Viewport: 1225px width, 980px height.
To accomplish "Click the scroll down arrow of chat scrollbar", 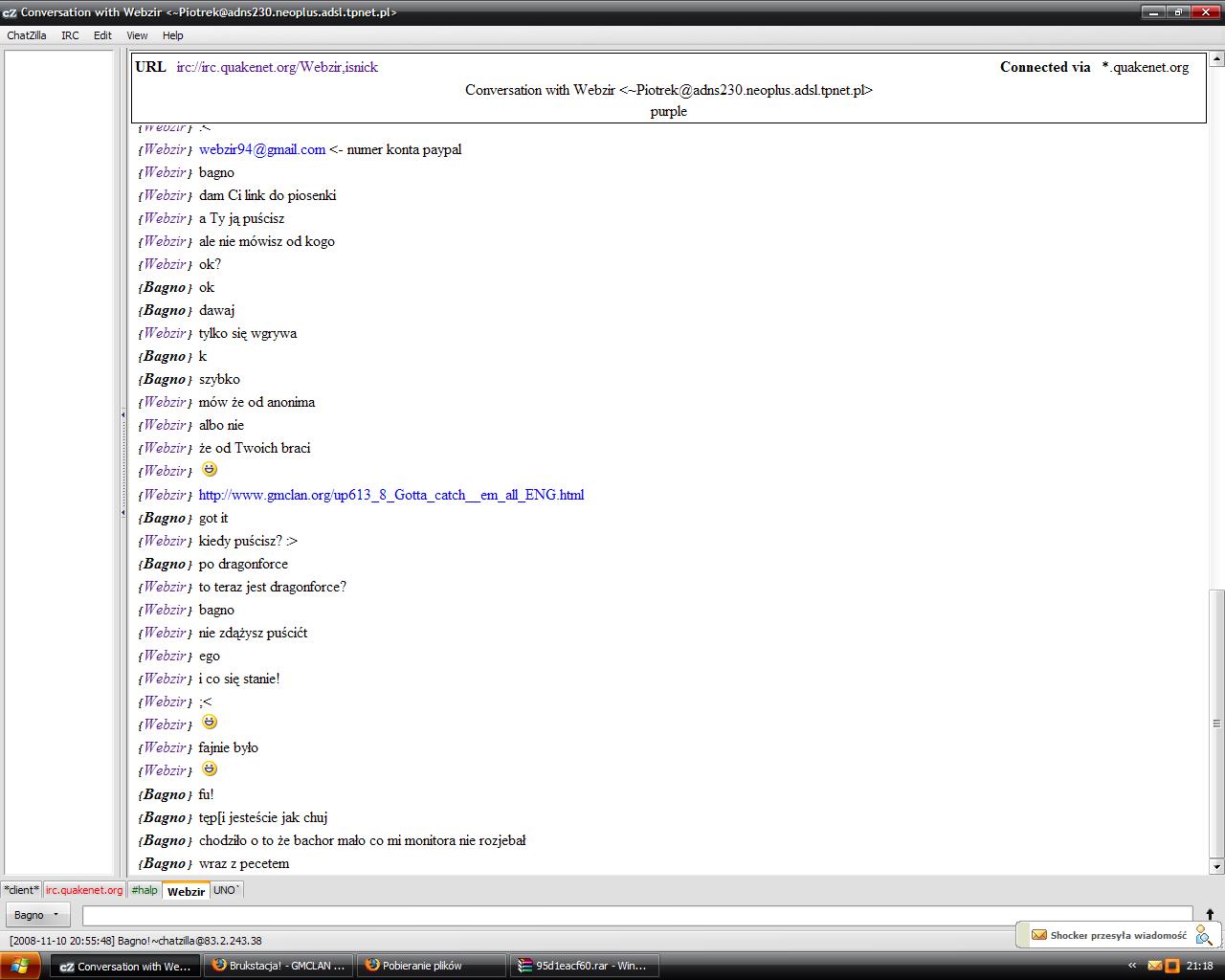I will click(x=1216, y=867).
